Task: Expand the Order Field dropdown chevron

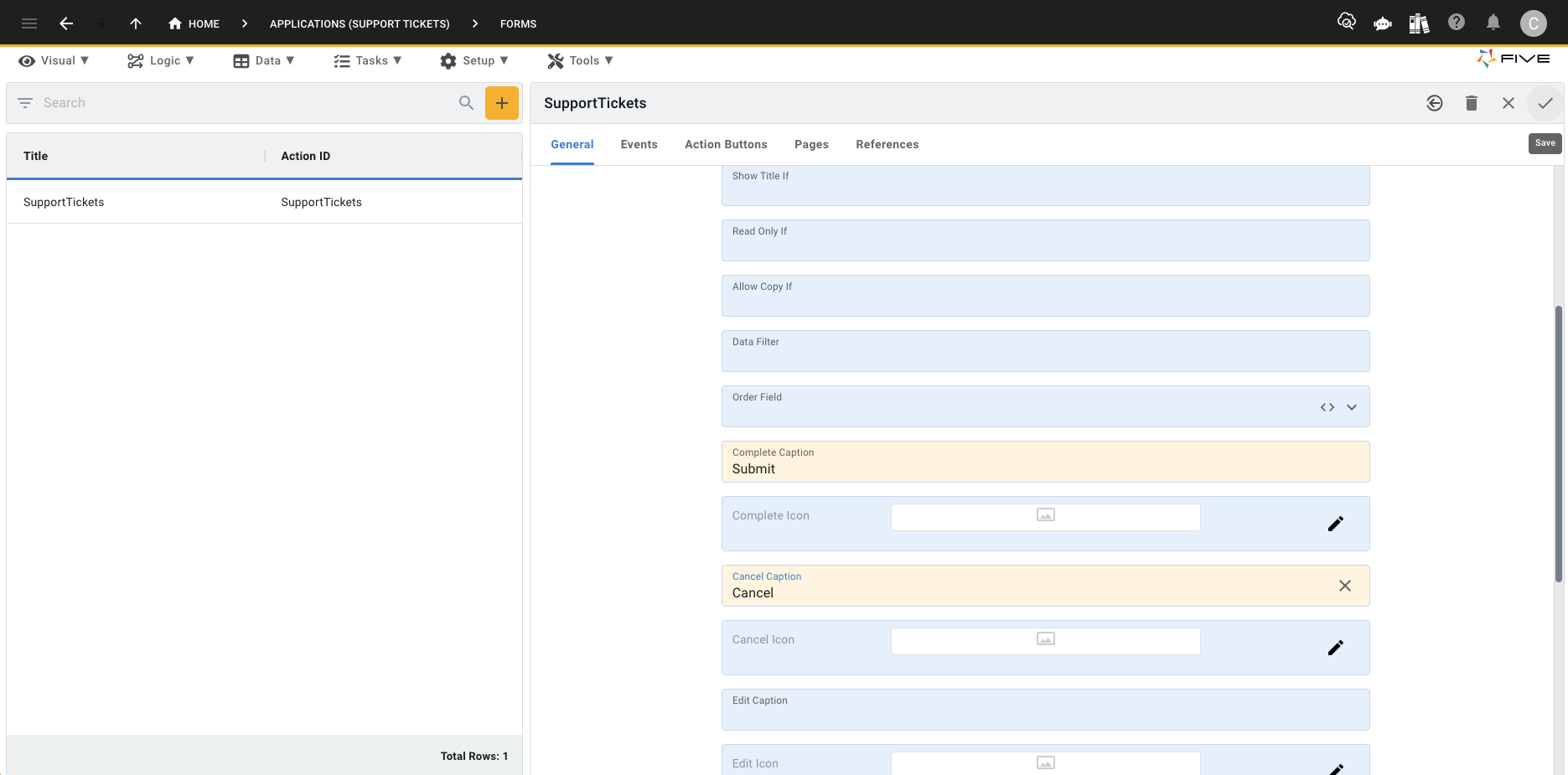Action: click(1352, 406)
